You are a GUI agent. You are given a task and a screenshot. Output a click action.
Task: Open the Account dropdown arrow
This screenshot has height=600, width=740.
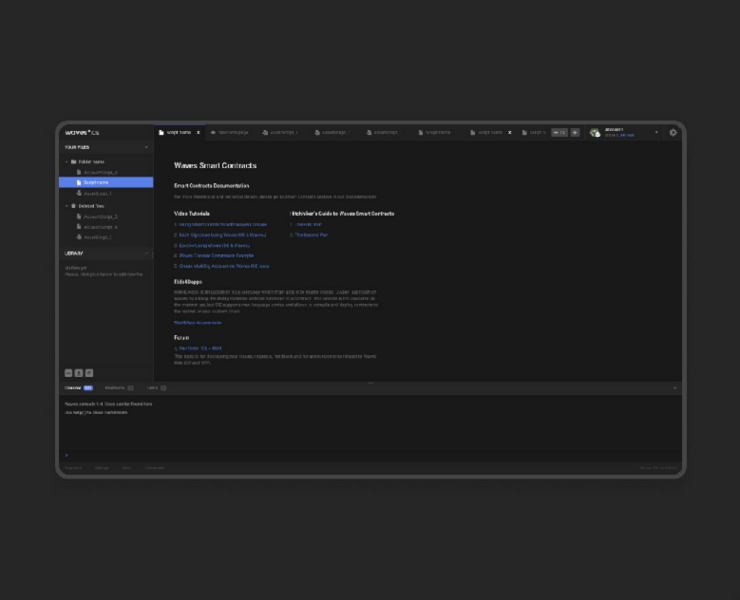tap(657, 132)
